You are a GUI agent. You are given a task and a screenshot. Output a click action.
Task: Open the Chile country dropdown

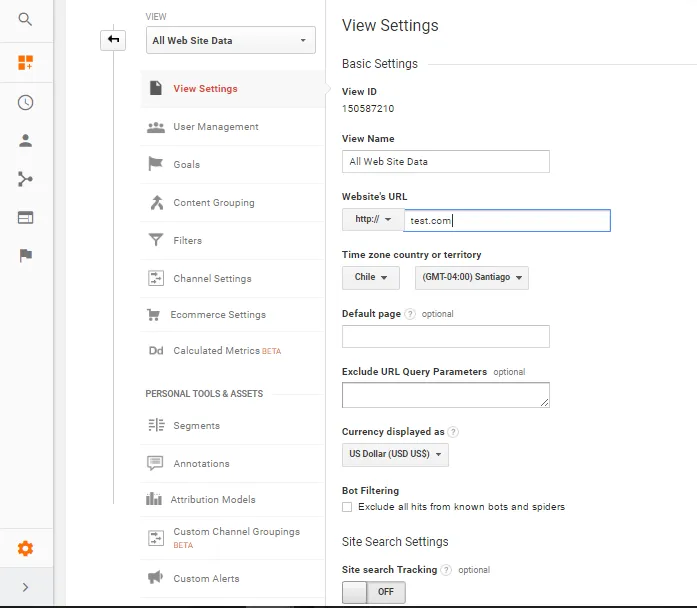pos(370,278)
